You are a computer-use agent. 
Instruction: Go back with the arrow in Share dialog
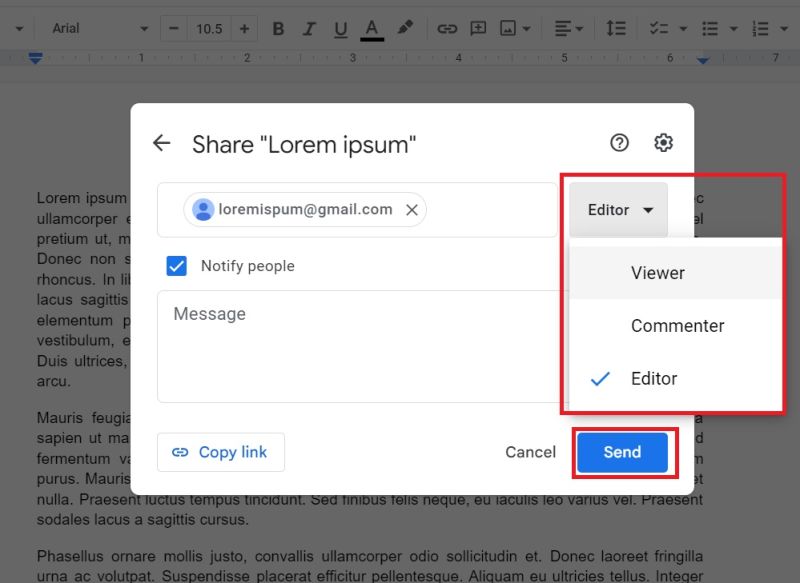click(x=161, y=144)
